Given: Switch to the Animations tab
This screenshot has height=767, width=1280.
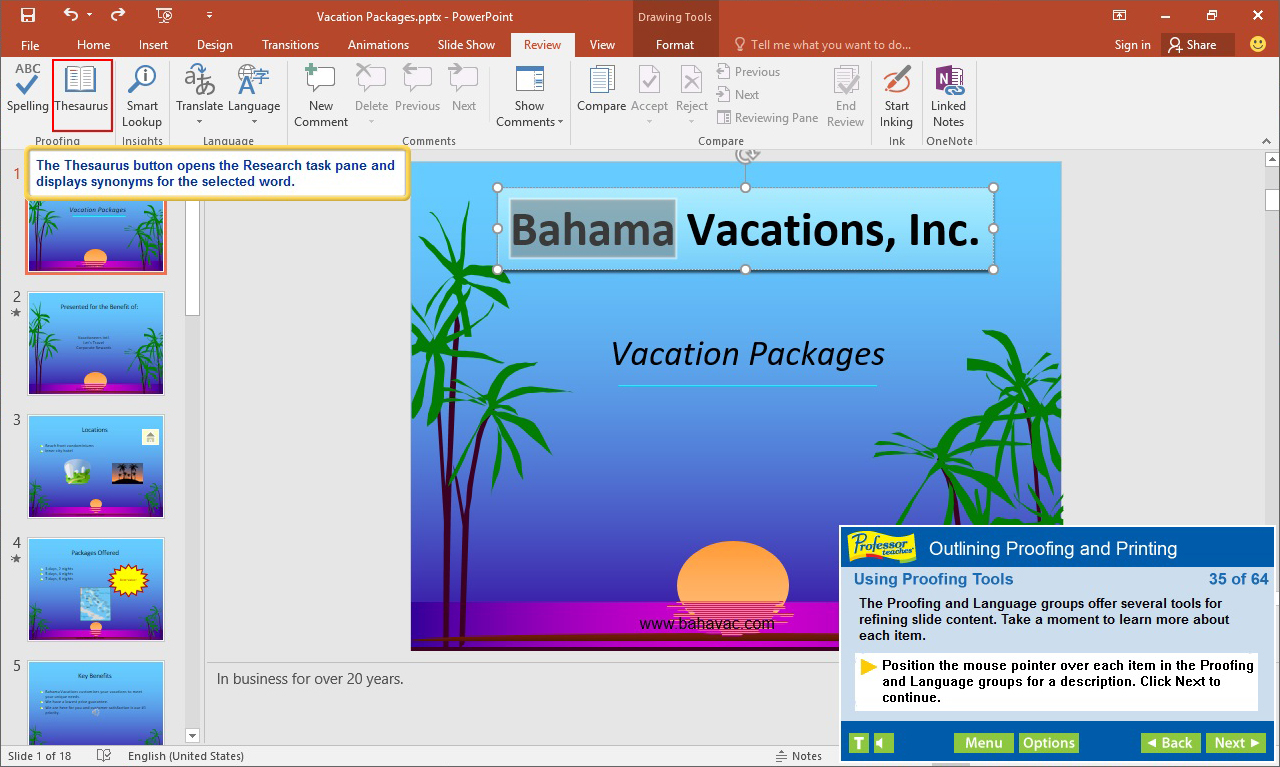Looking at the screenshot, I should point(378,44).
